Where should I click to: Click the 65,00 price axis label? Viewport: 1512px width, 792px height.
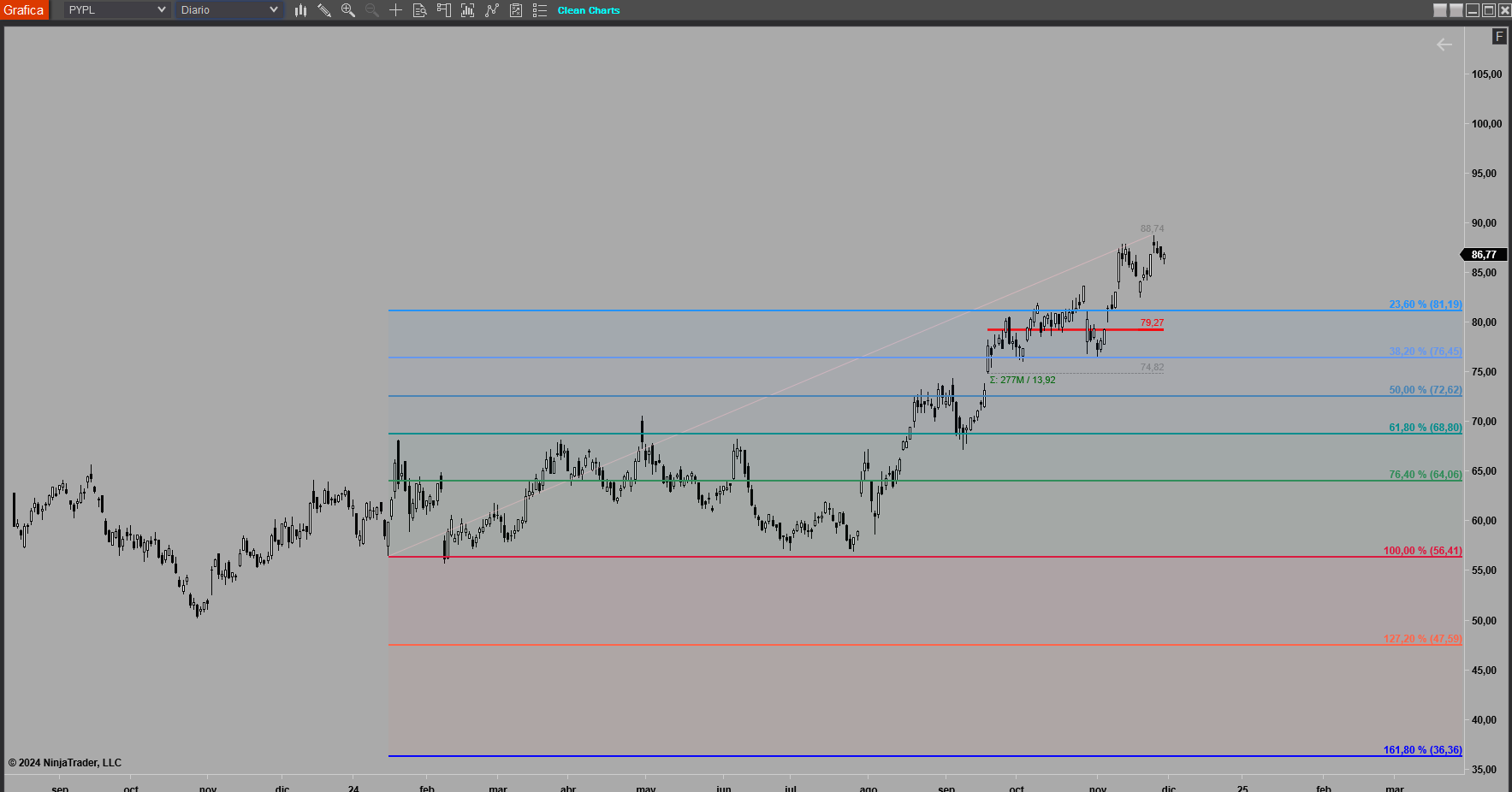(1484, 471)
